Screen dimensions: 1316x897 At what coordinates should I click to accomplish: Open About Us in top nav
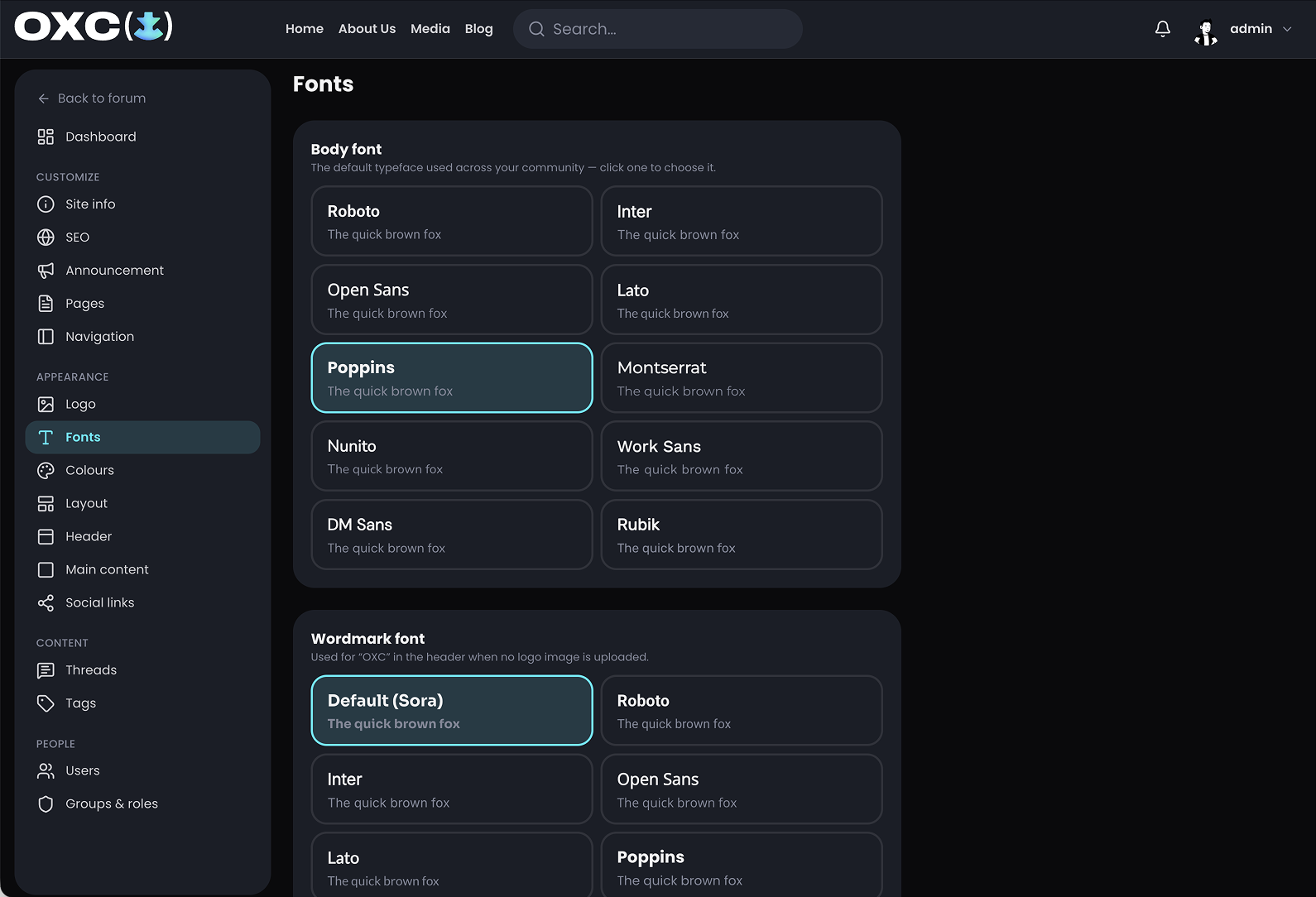click(x=367, y=29)
